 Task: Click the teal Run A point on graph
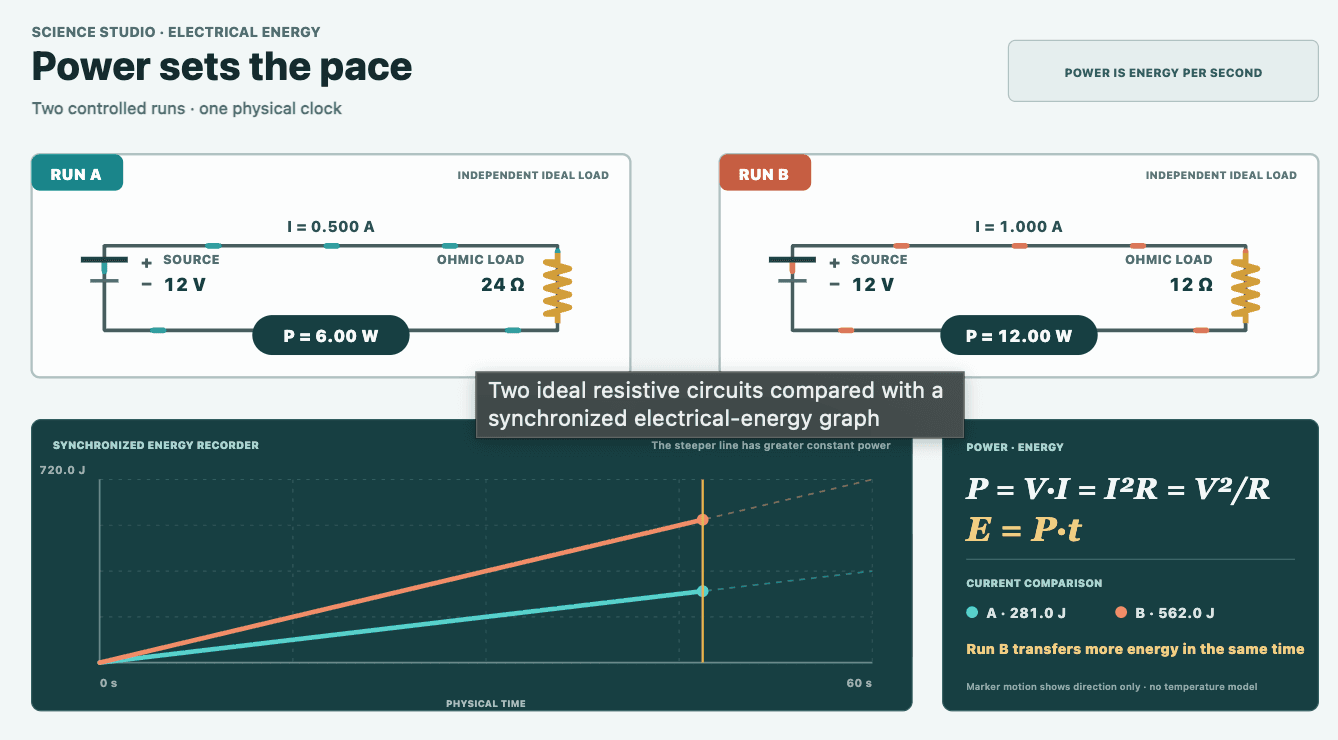pyautogui.click(x=703, y=591)
